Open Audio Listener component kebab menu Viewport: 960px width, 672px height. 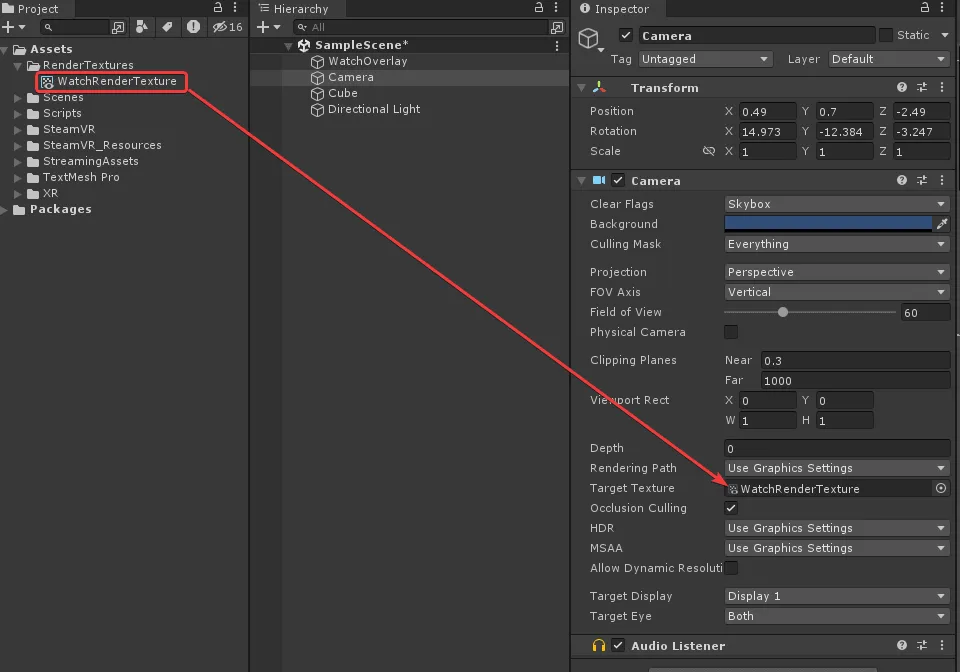[x=942, y=646]
